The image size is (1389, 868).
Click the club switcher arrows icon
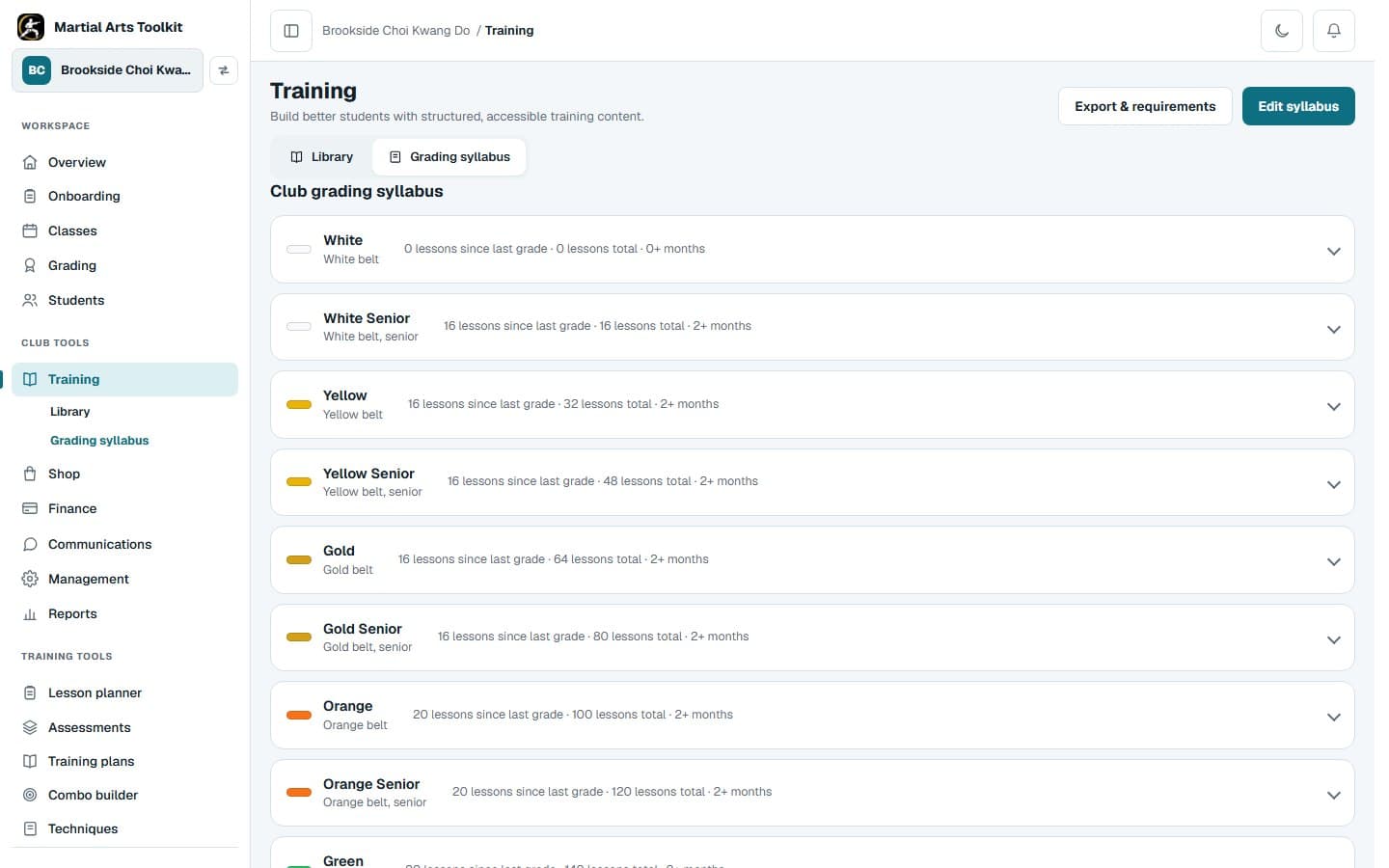point(224,70)
